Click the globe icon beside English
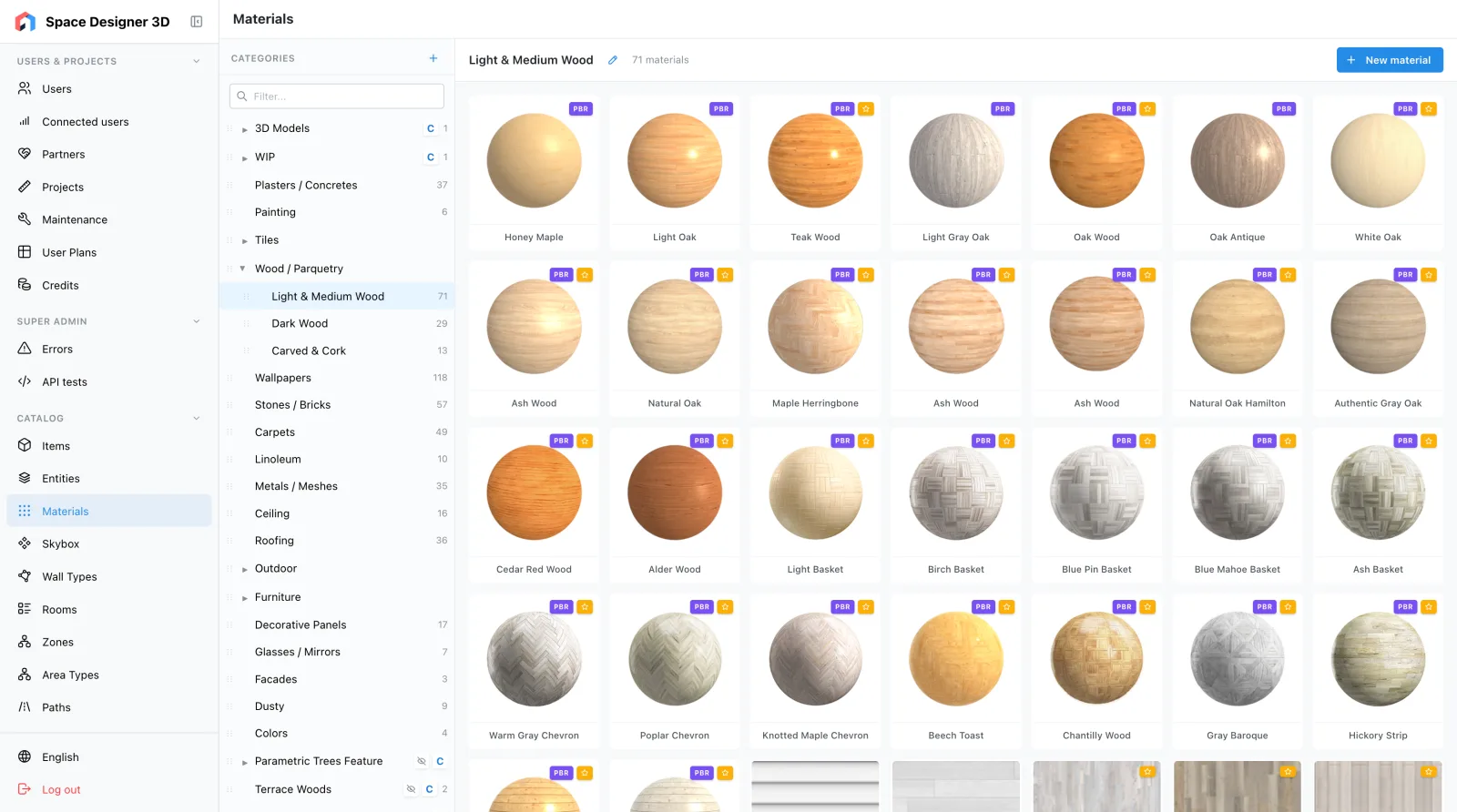 [x=25, y=756]
